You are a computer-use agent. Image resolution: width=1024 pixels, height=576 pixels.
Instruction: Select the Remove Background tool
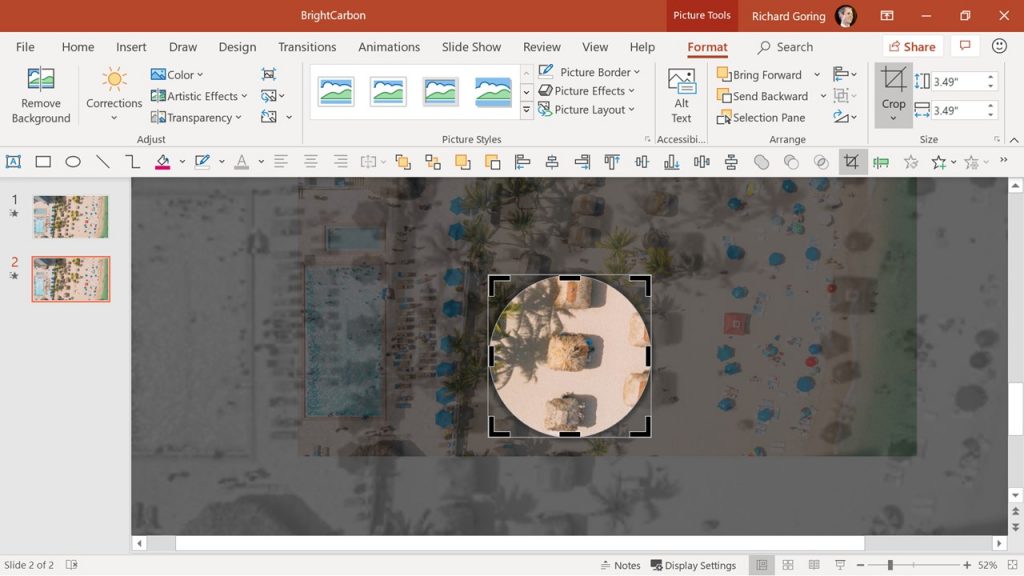coord(39,93)
